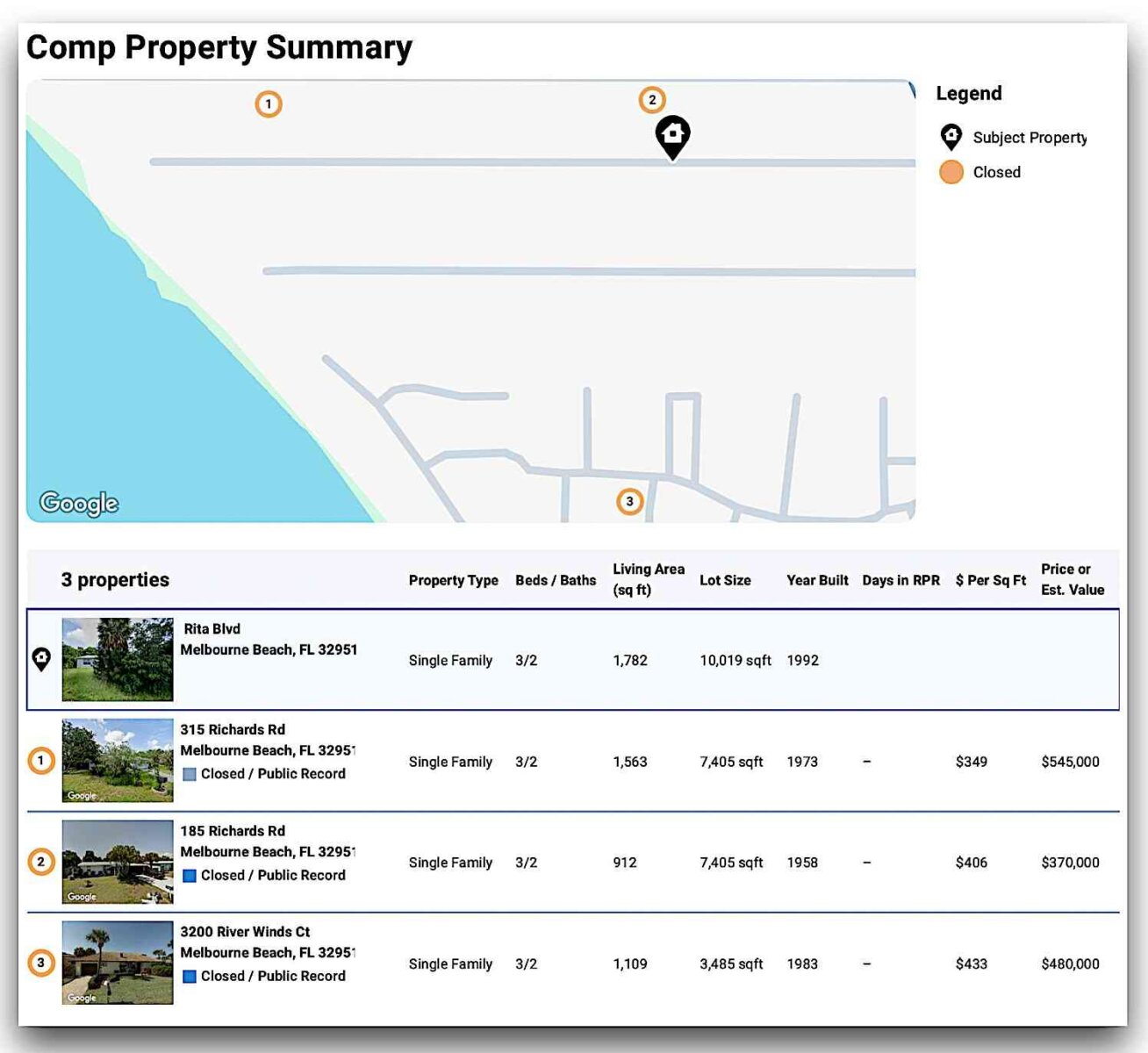The image size is (1148, 1053).
Task: Click the subject pin icon beside Rita Blvd row
Action: [x=41, y=659]
